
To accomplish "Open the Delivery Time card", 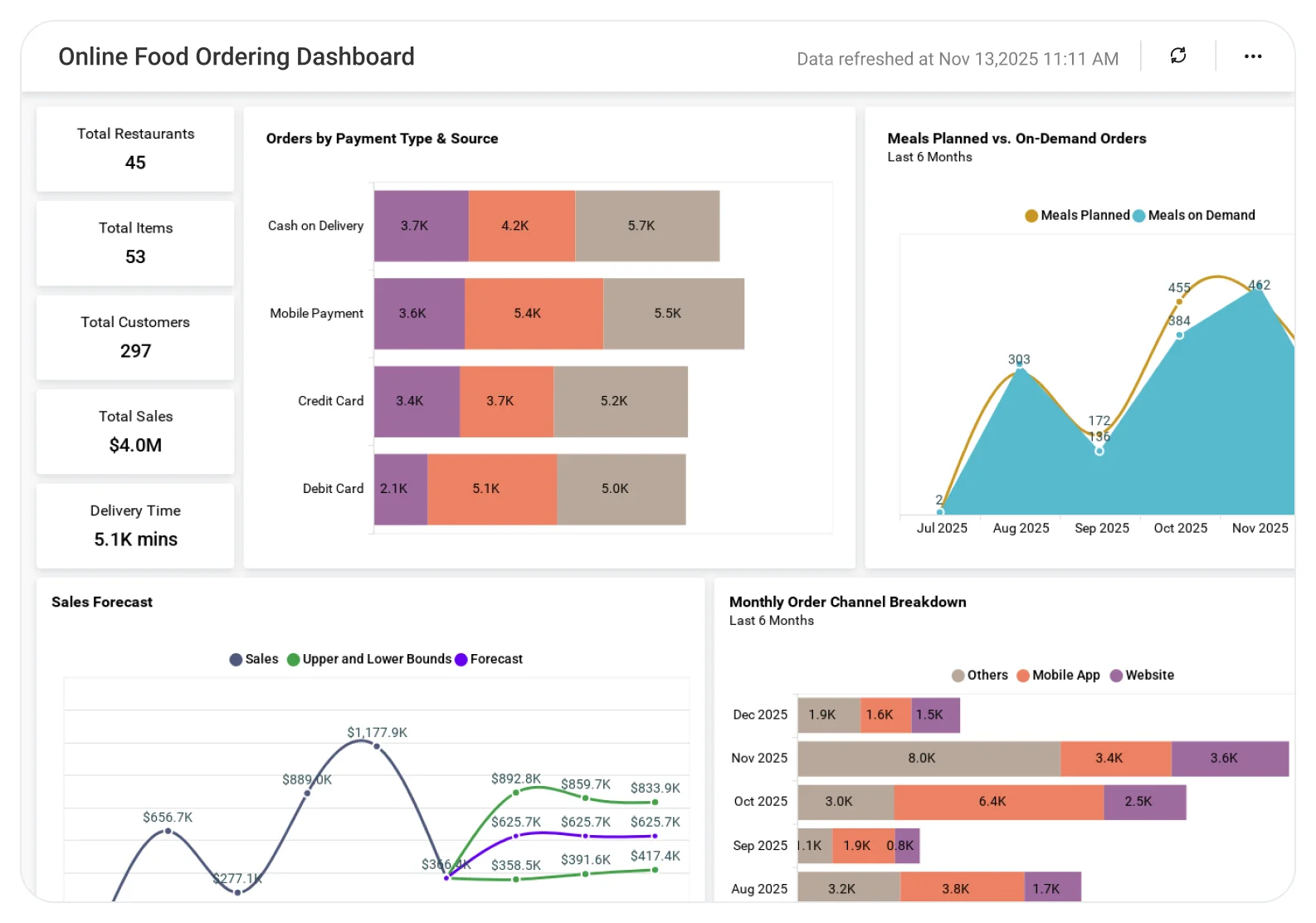I will click(135, 526).
